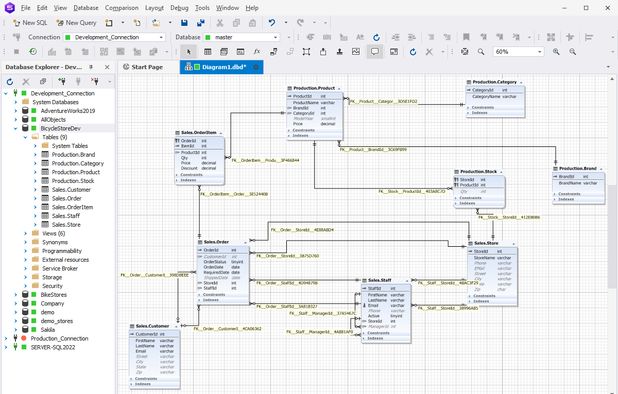Screen dimensions: 618x394
Task: Click the New Query button
Action: [x=76, y=23]
